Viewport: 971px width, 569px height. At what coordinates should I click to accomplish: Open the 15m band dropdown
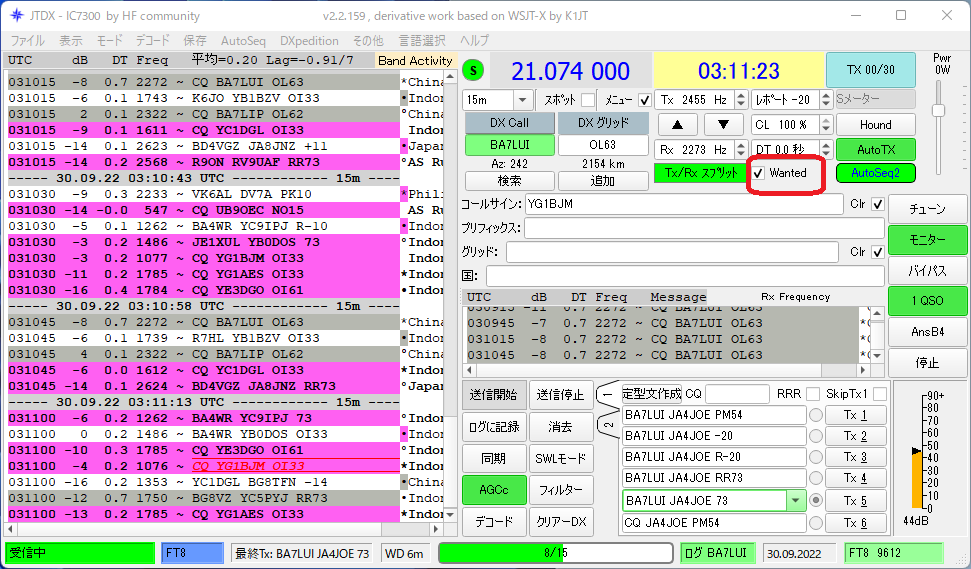pos(523,100)
